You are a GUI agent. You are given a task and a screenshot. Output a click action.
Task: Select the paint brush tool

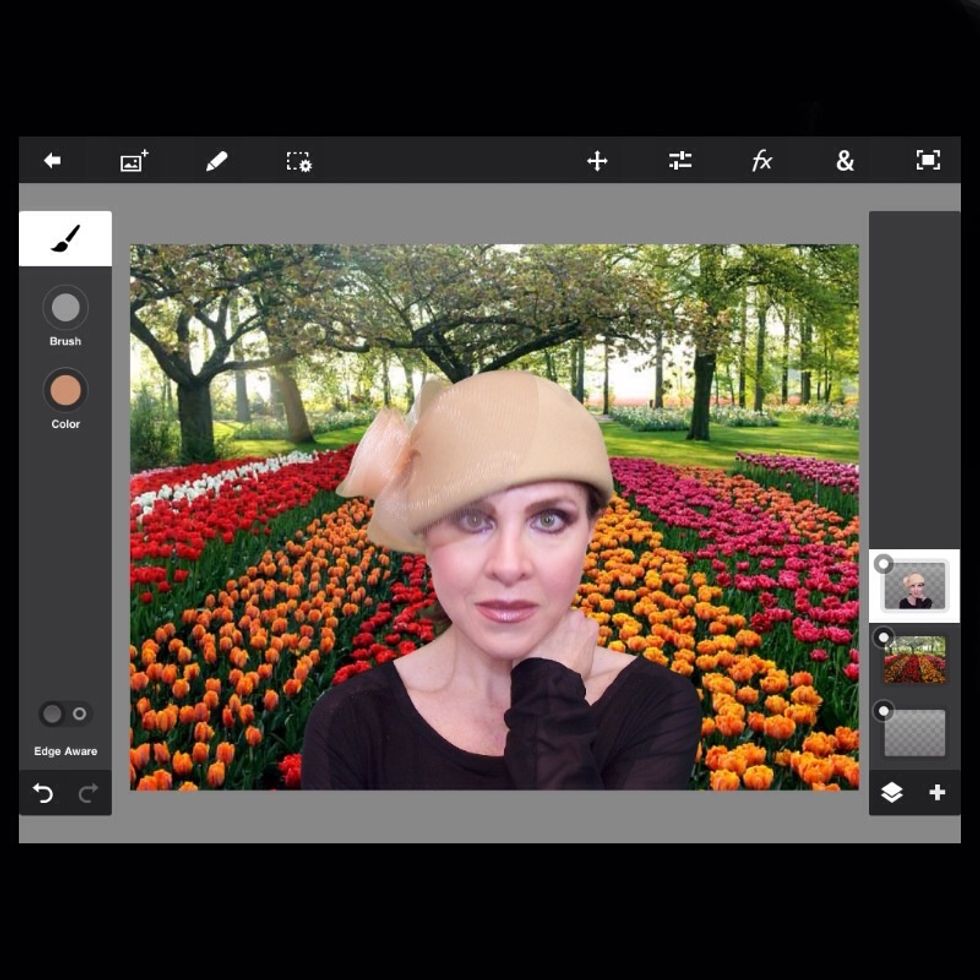click(x=65, y=238)
